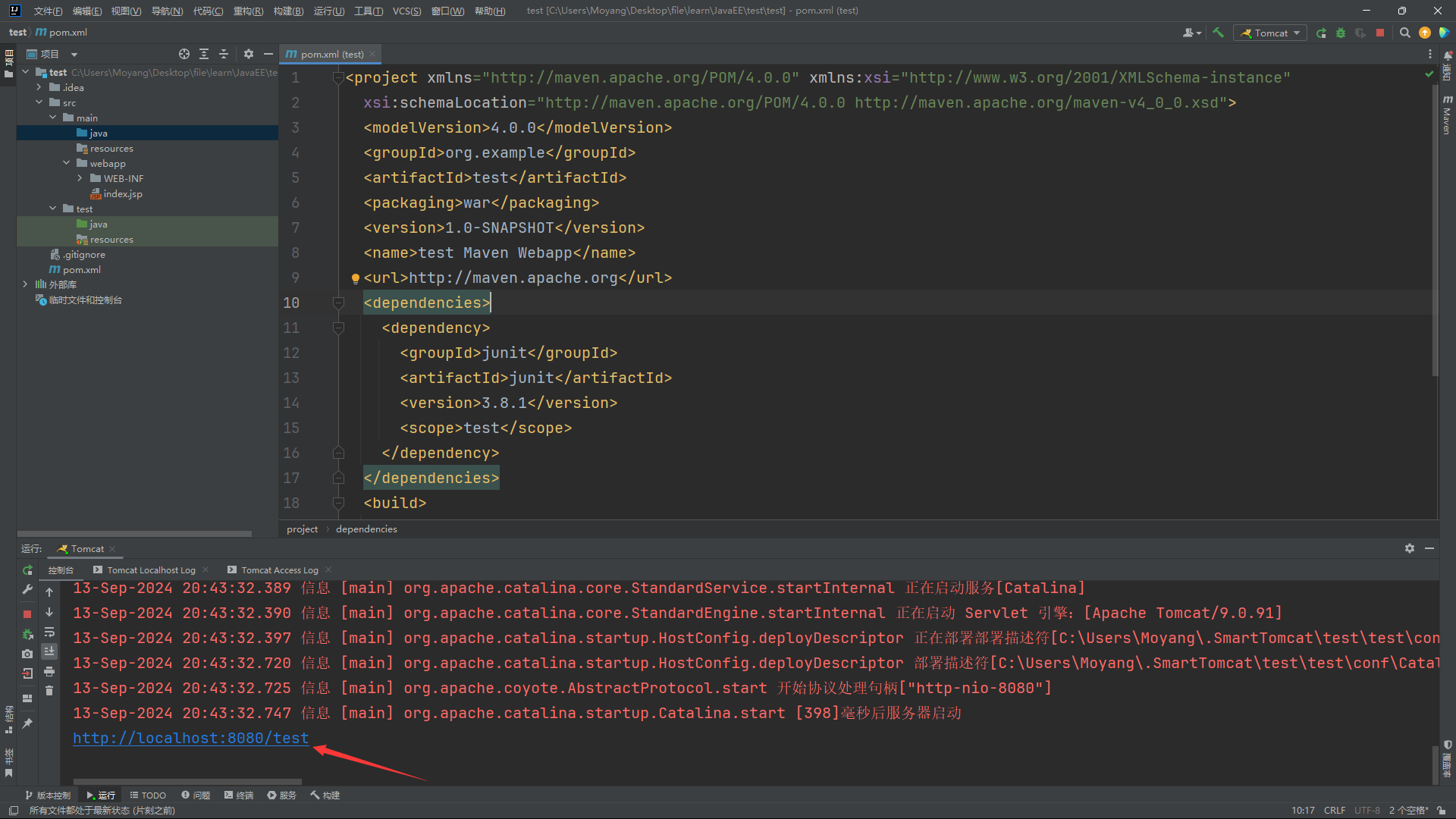Clear console with the trash icon

pos(49,691)
